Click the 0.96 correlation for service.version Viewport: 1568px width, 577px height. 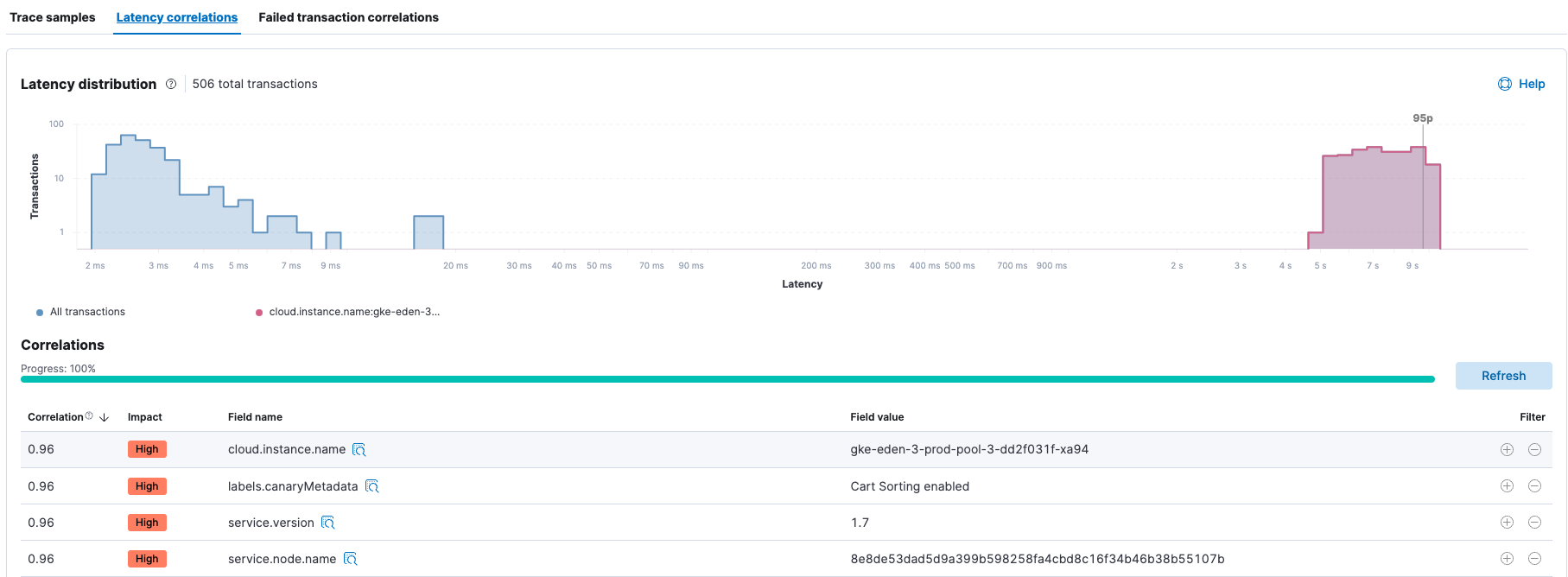tap(41, 523)
